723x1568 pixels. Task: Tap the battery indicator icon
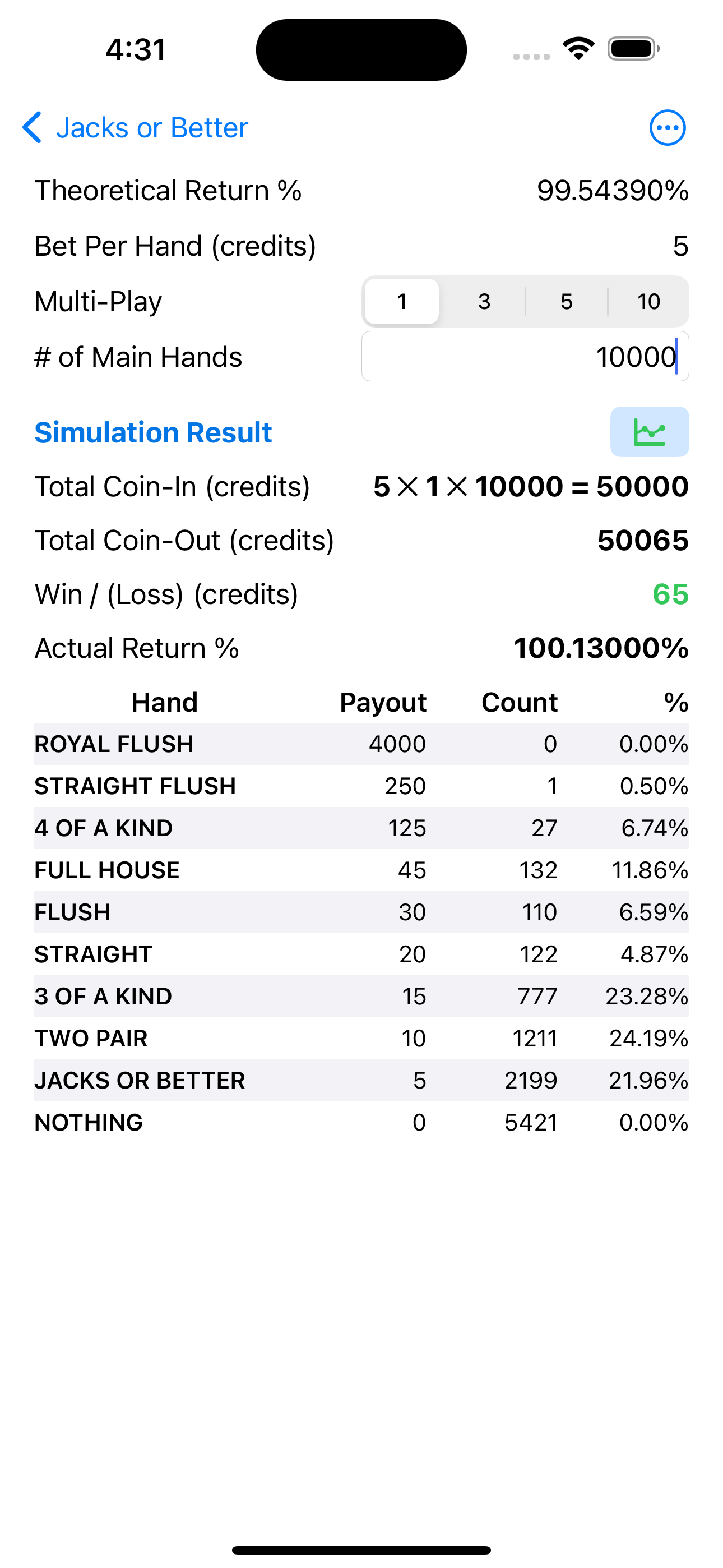tap(633, 49)
